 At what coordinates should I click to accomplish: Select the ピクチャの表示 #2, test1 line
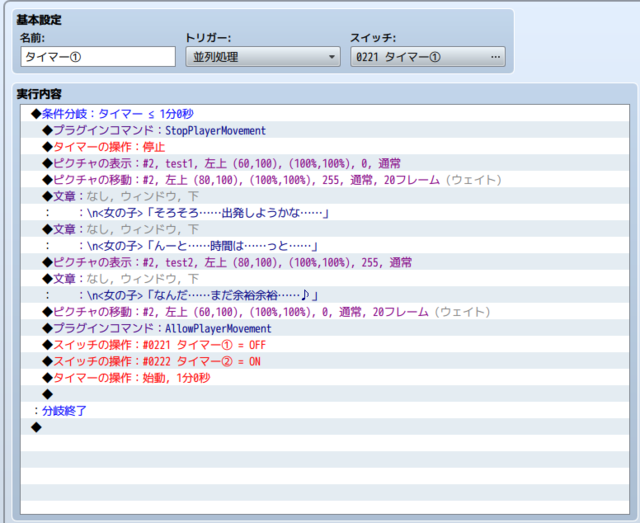(325, 163)
